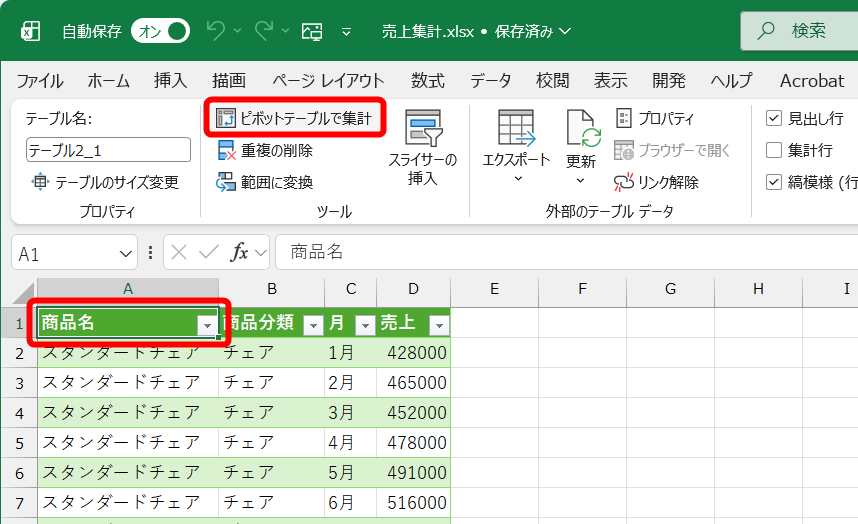Switch to the ページ レイアウト tab
The image size is (858, 524).
coord(328,81)
